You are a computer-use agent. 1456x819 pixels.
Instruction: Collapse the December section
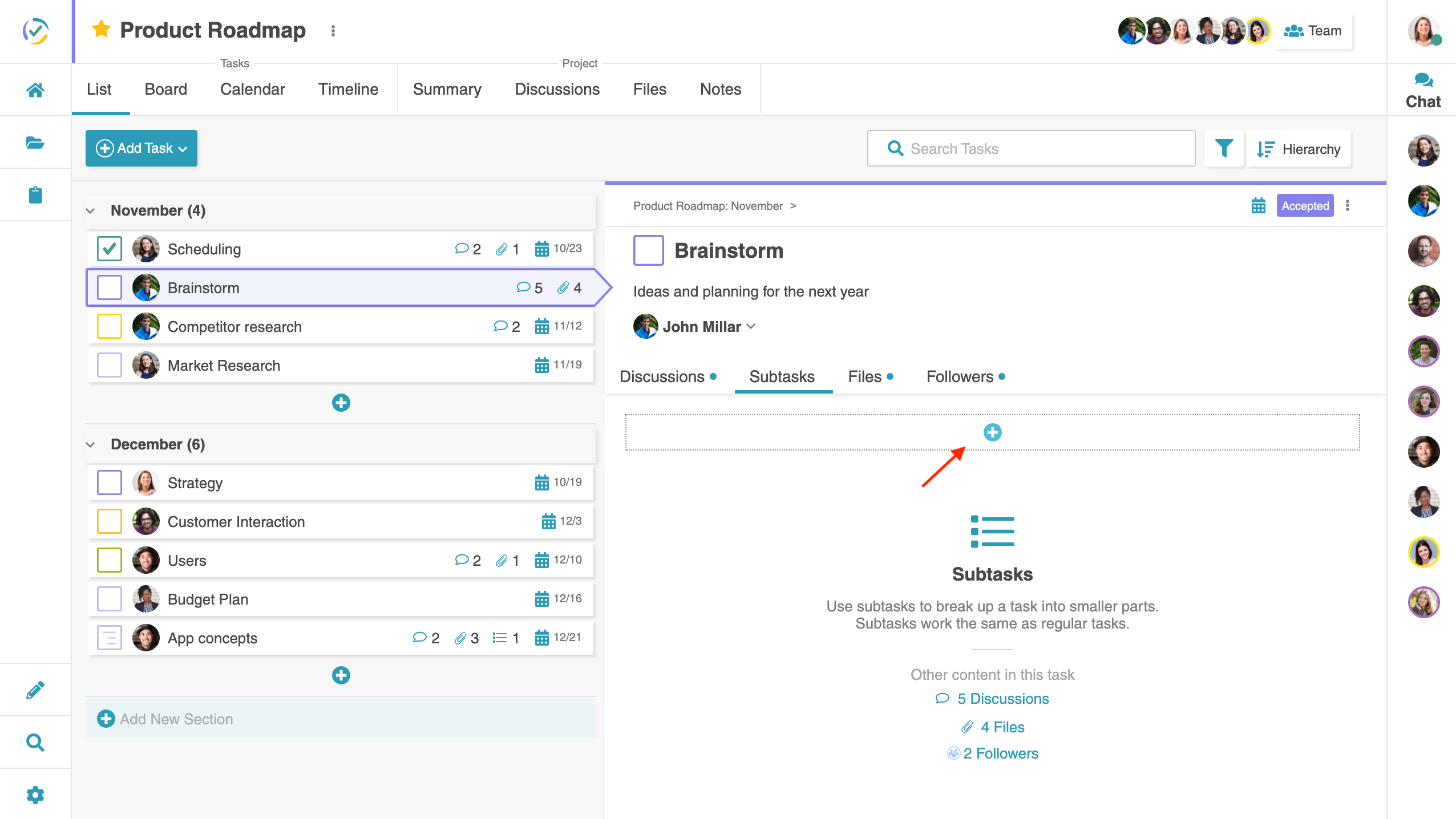point(91,444)
